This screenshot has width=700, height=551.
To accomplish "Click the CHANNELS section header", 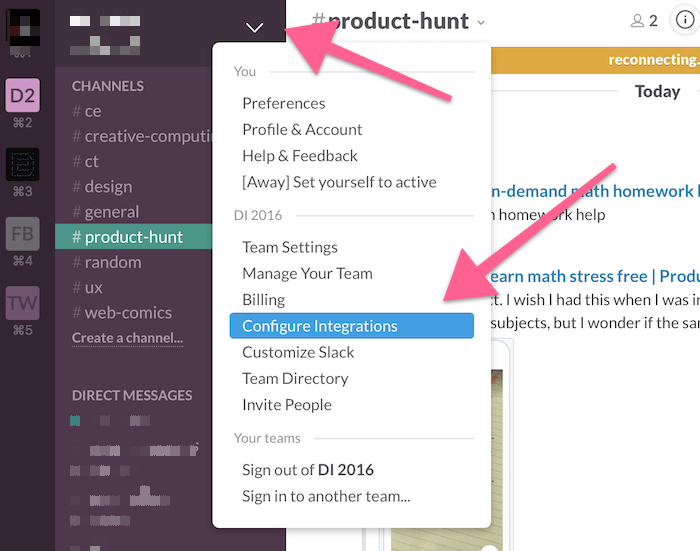I will pyautogui.click(x=108, y=86).
